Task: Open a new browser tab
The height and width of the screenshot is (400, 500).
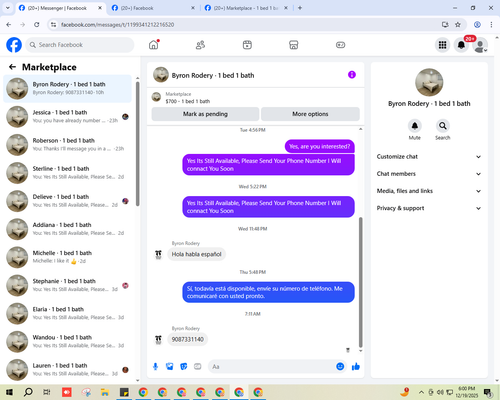Action: click(x=300, y=8)
